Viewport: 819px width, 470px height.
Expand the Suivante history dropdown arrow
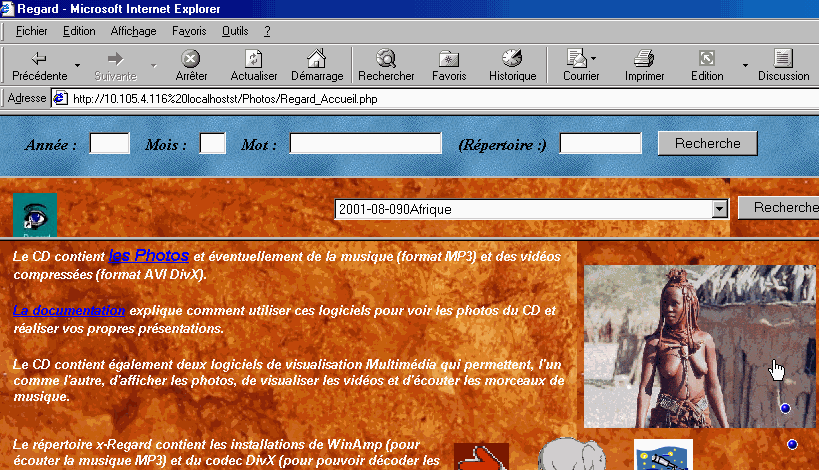pyautogui.click(x=154, y=66)
